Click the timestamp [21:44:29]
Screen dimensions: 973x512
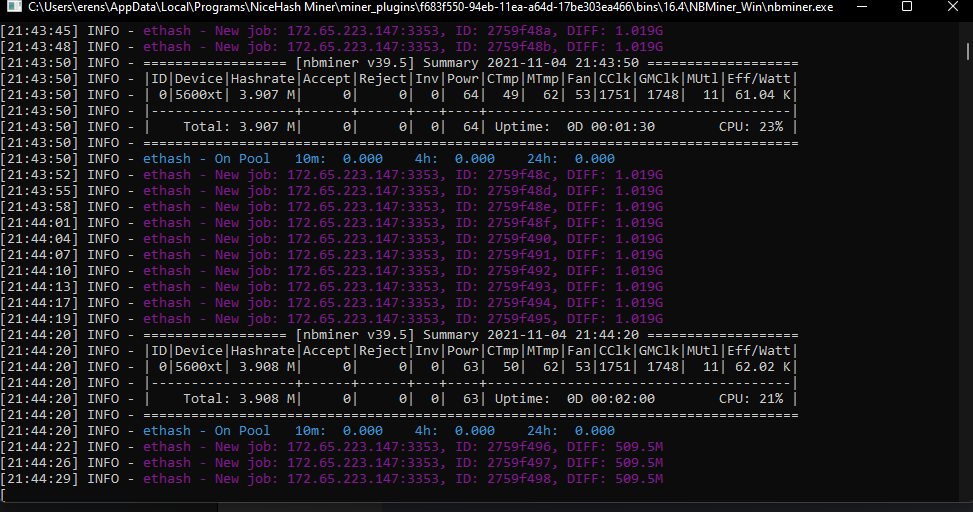[x=40, y=479]
